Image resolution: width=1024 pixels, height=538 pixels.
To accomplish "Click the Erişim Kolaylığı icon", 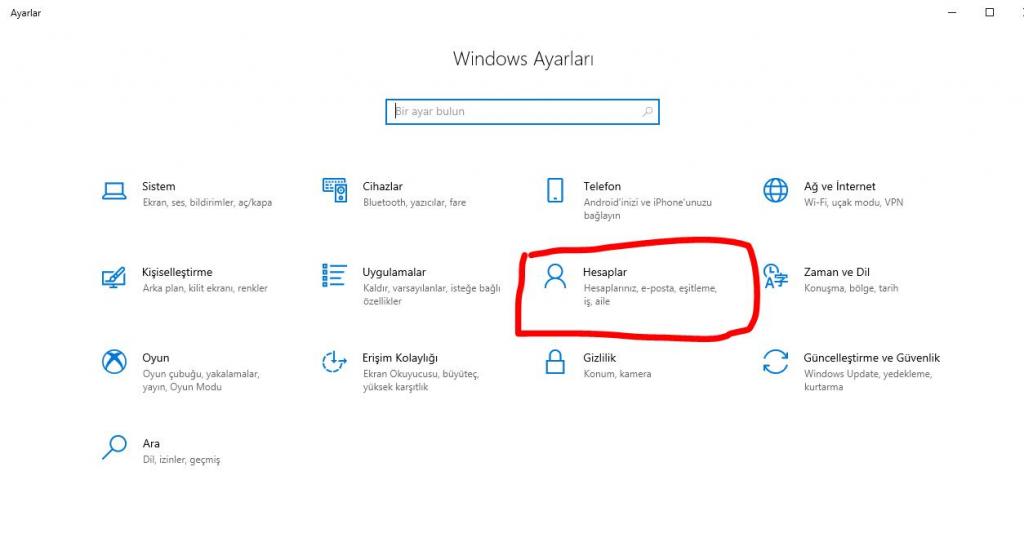I will pyautogui.click(x=334, y=362).
